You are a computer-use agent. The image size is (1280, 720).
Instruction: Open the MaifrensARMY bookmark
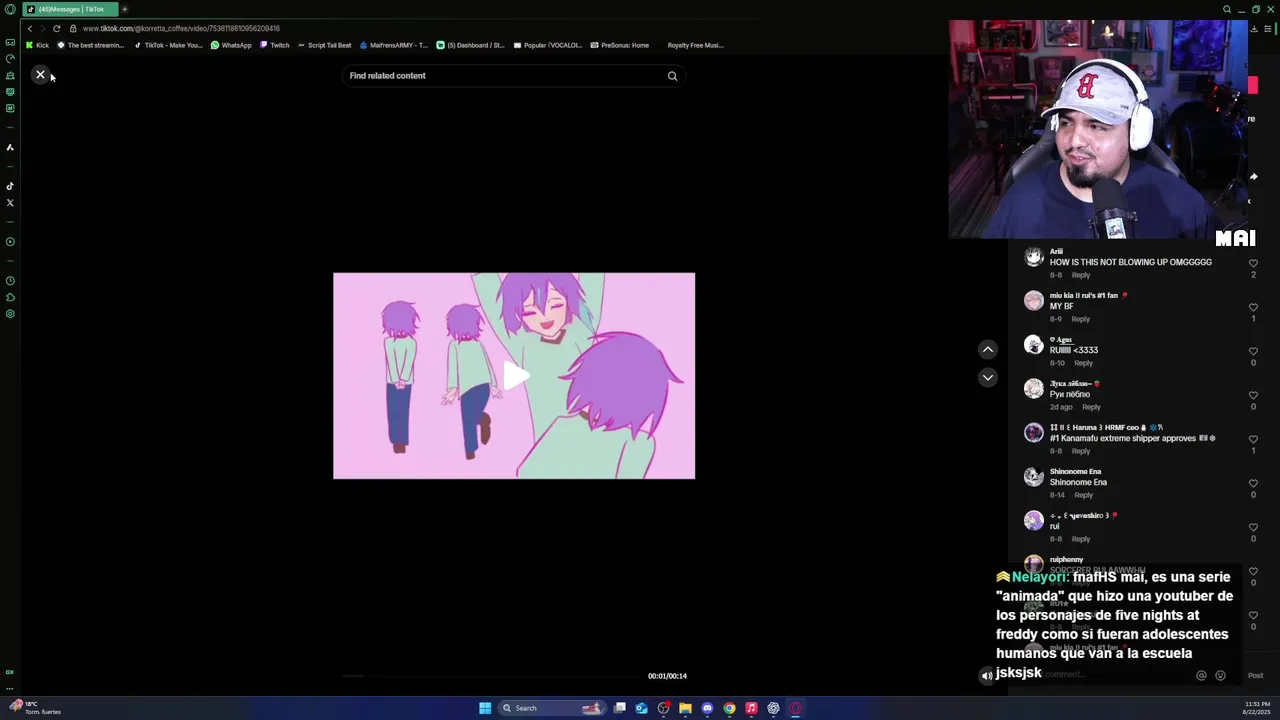(393, 45)
